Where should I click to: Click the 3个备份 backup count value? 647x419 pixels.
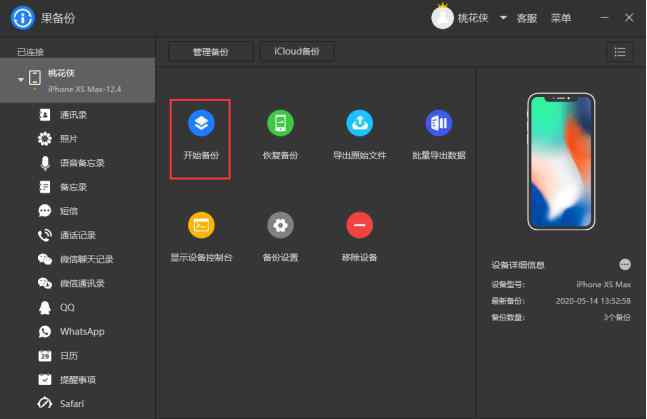[617, 317]
